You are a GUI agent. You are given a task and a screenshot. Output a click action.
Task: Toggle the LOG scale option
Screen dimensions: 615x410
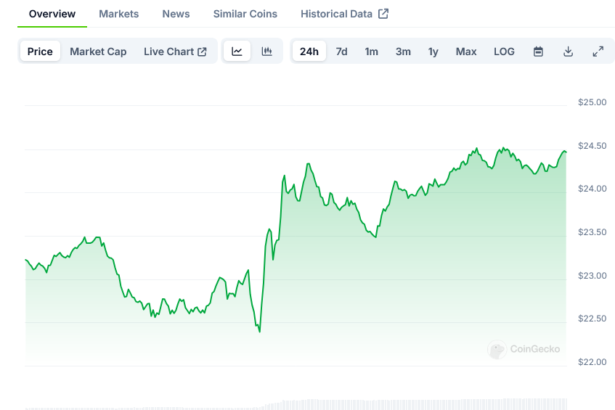pos(504,52)
